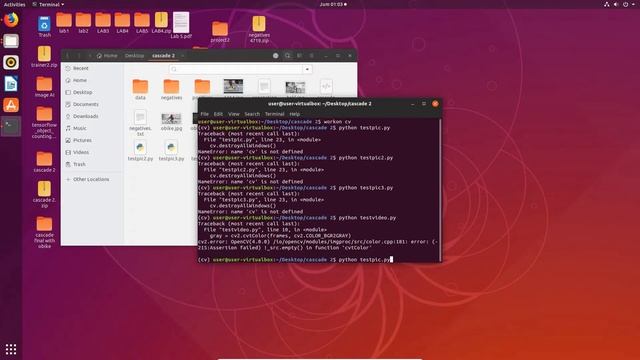
Task: Select the LAB4 desktop folder
Action: 122,23
